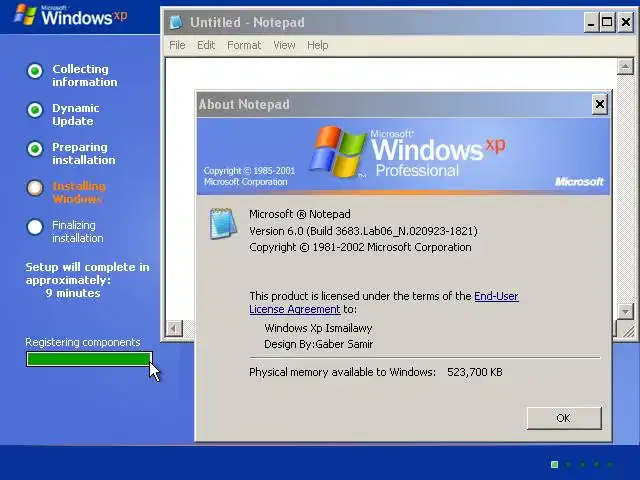Click the green Registering components progress bar

(x=89, y=359)
